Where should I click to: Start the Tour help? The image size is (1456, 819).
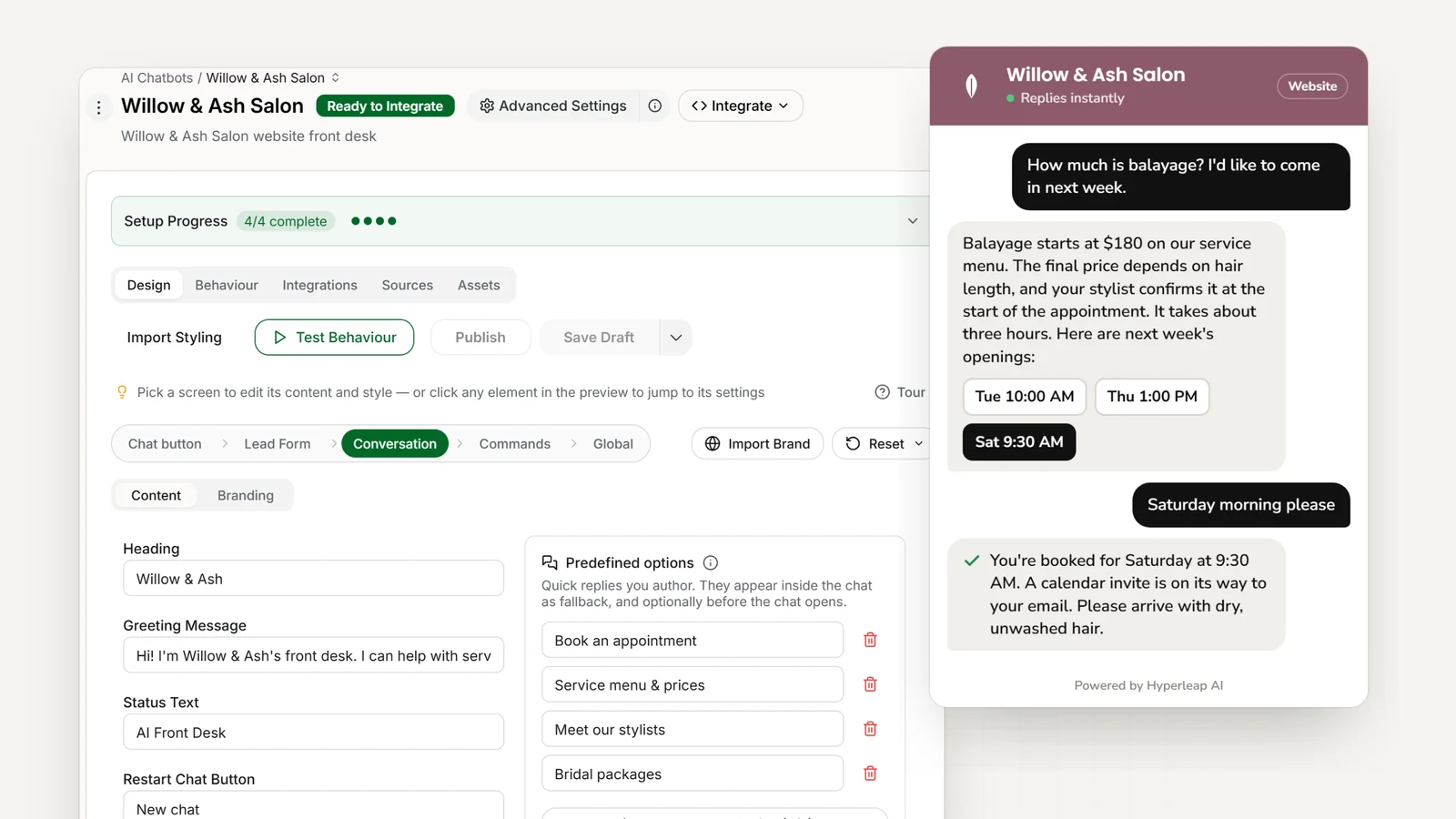(900, 392)
